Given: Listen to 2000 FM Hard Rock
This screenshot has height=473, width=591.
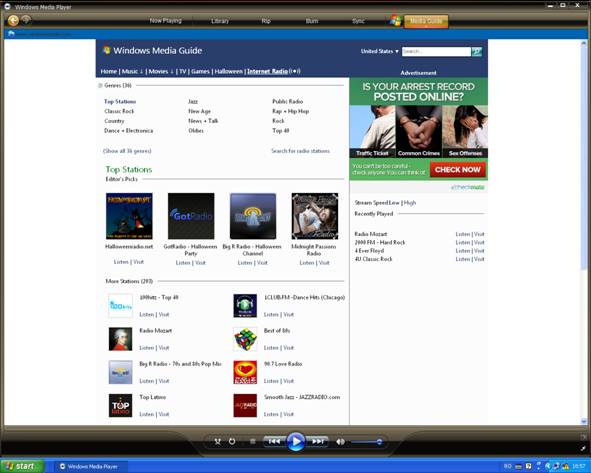Looking at the screenshot, I should [462, 242].
